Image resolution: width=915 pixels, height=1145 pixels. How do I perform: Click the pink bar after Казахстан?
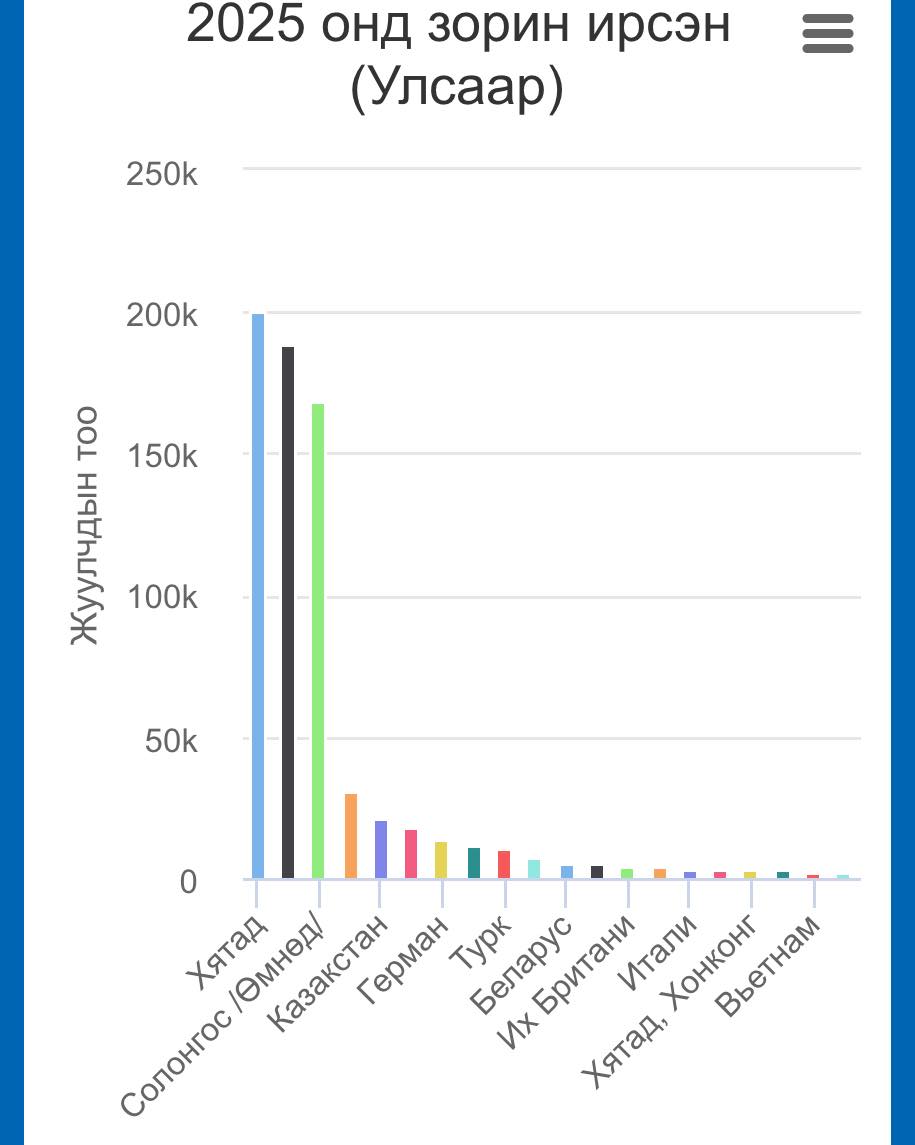tap(411, 854)
